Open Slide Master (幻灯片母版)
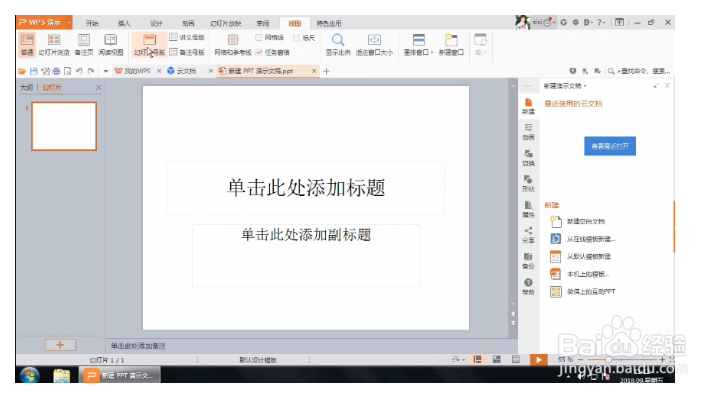Screen dimensions: 728x394 click(149, 45)
